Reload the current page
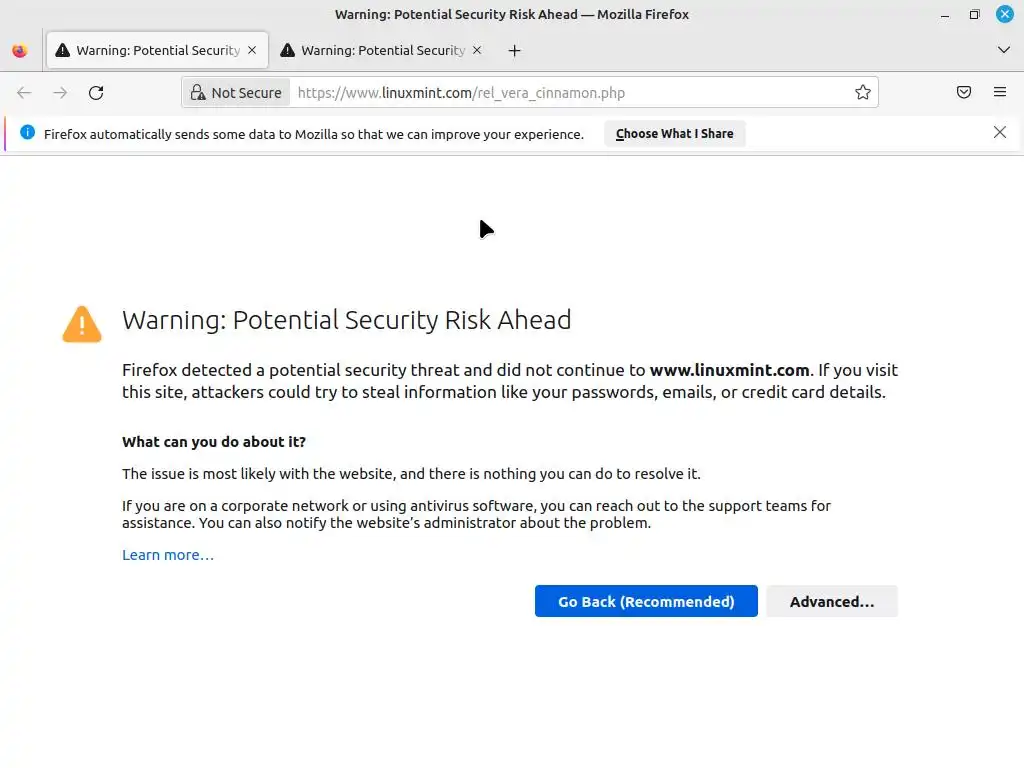 click(96, 93)
